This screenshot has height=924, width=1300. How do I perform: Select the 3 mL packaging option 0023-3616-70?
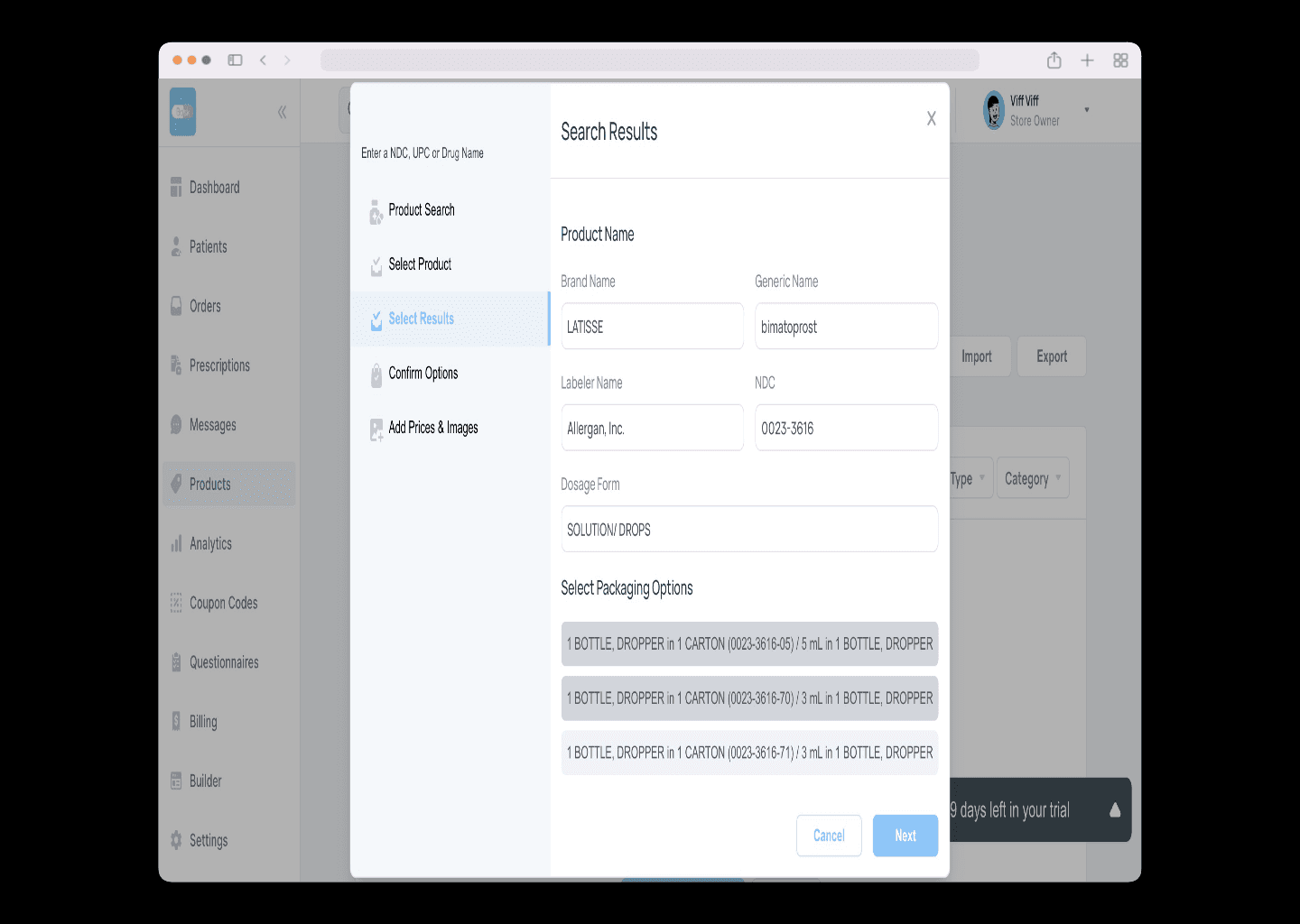[749, 698]
